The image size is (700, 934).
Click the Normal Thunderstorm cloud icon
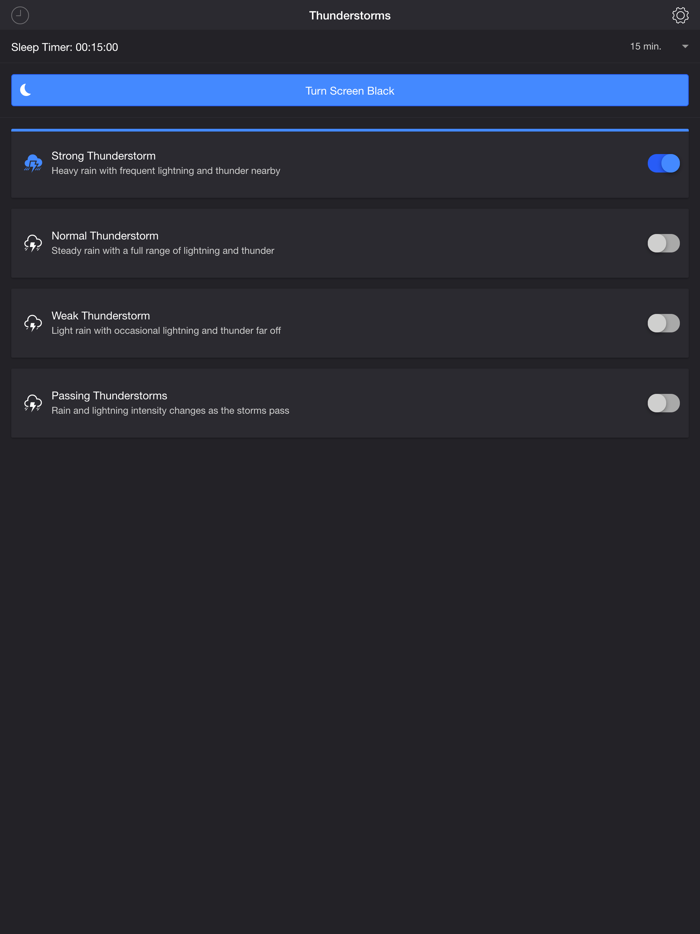coord(32,243)
